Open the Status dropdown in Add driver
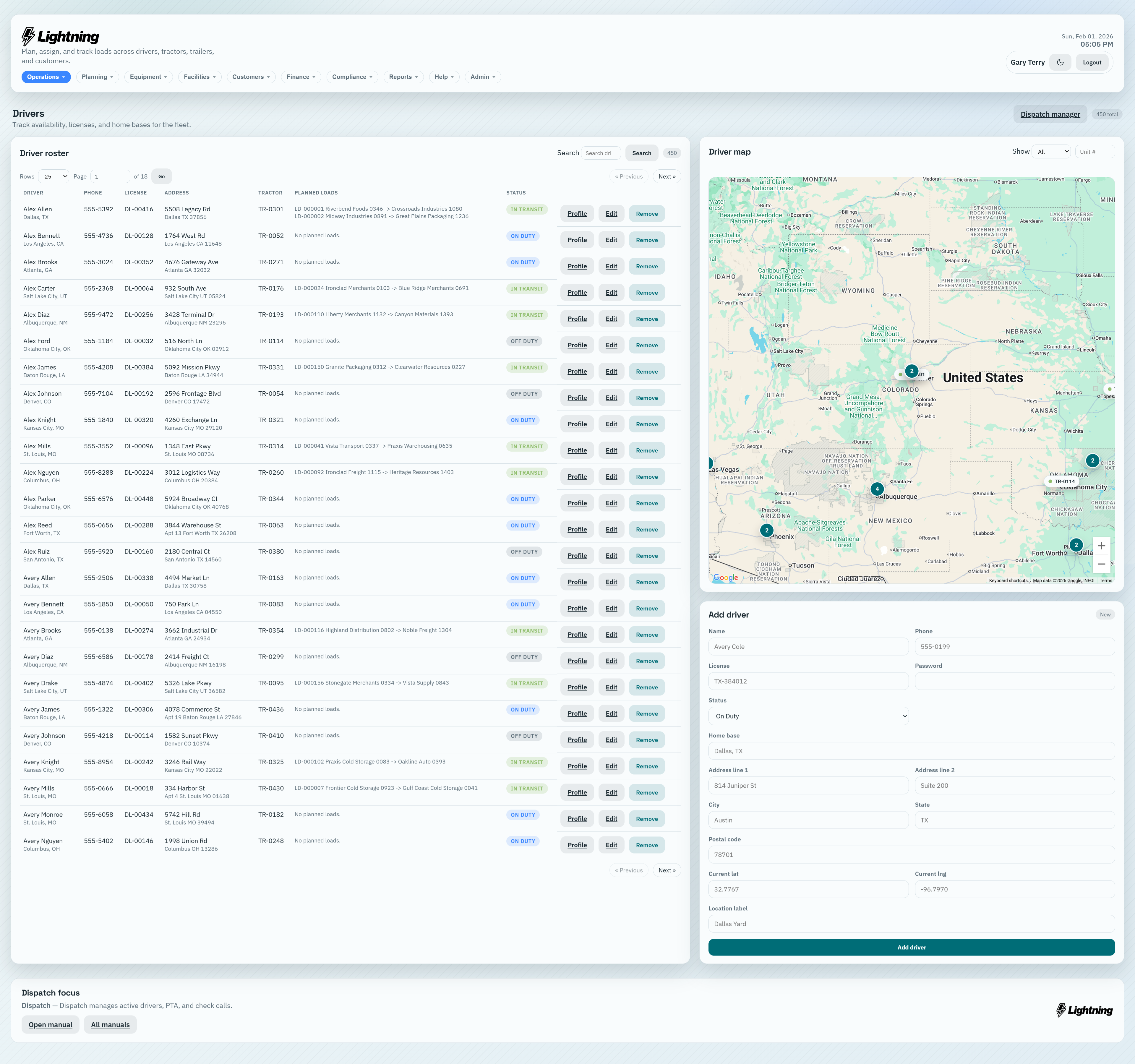 click(x=808, y=716)
